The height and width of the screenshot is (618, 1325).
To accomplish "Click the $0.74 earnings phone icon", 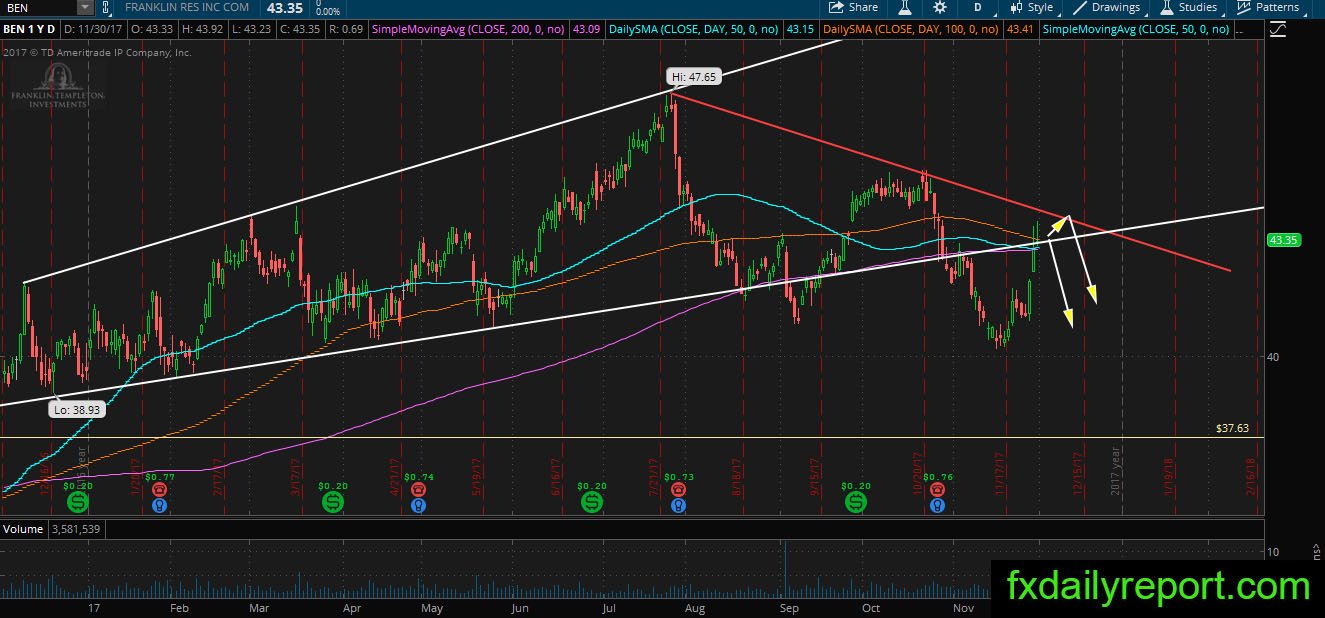I will point(419,491).
